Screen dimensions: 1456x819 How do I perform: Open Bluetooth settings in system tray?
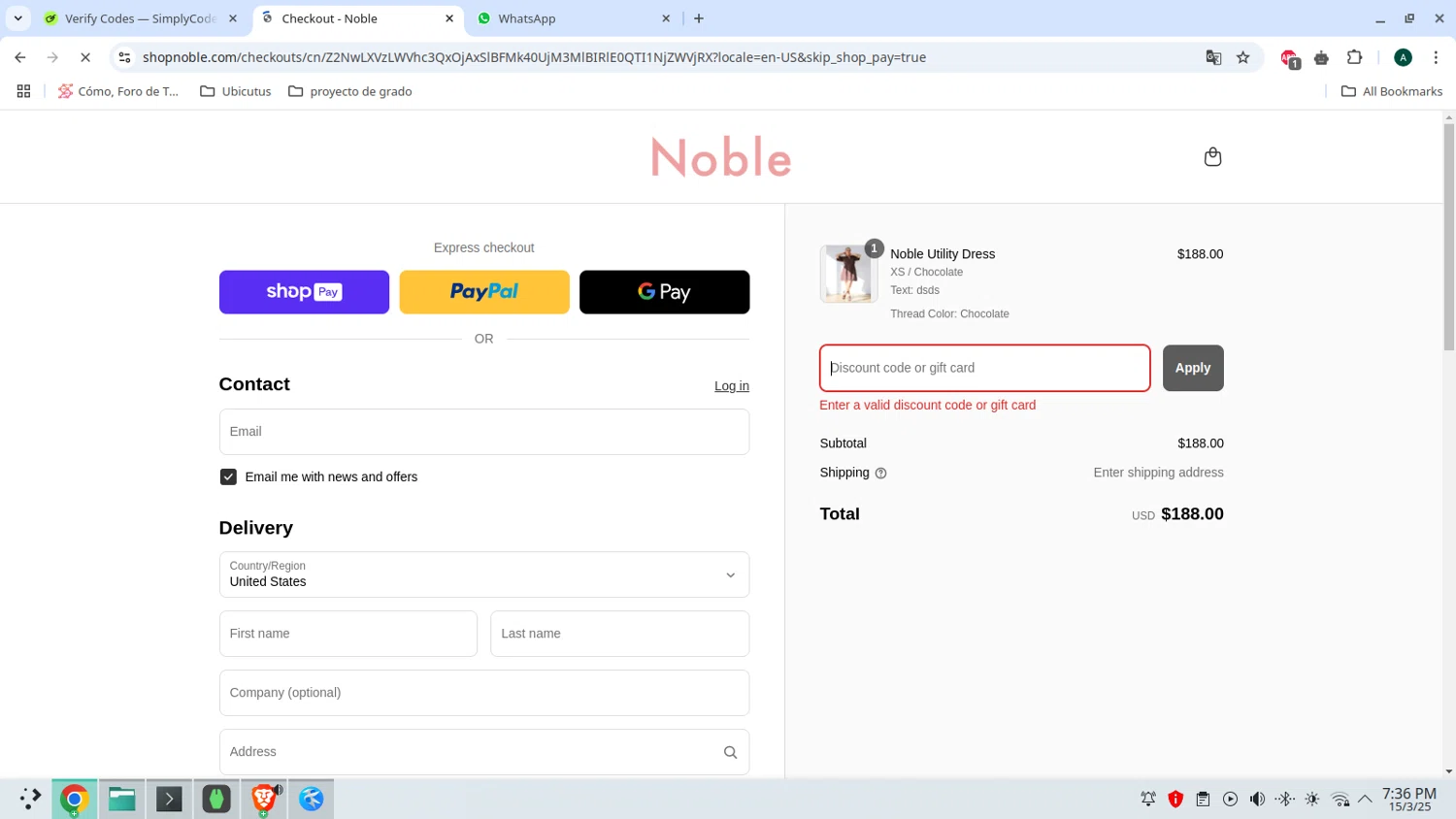1284,800
